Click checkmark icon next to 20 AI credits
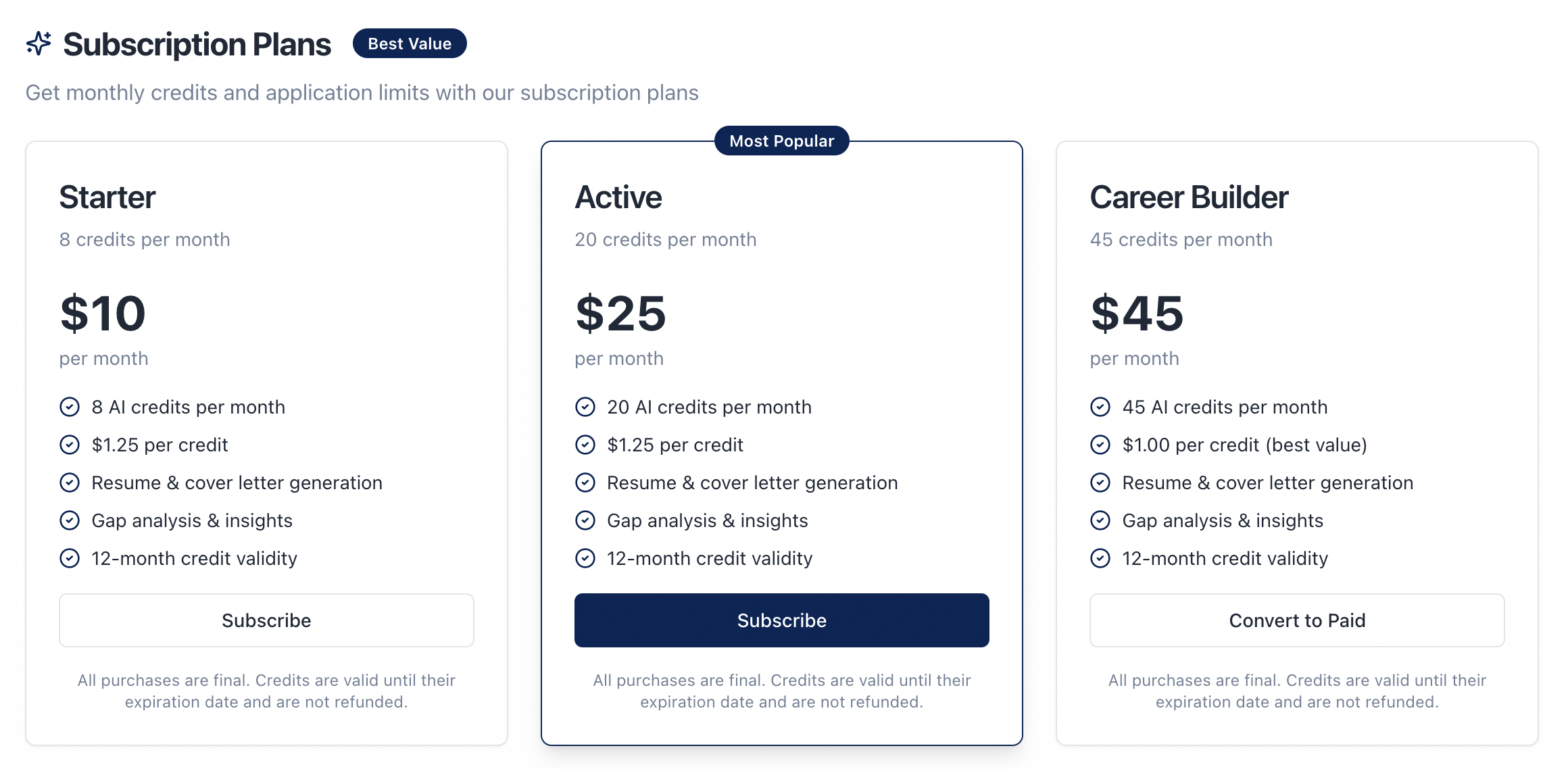 click(585, 407)
